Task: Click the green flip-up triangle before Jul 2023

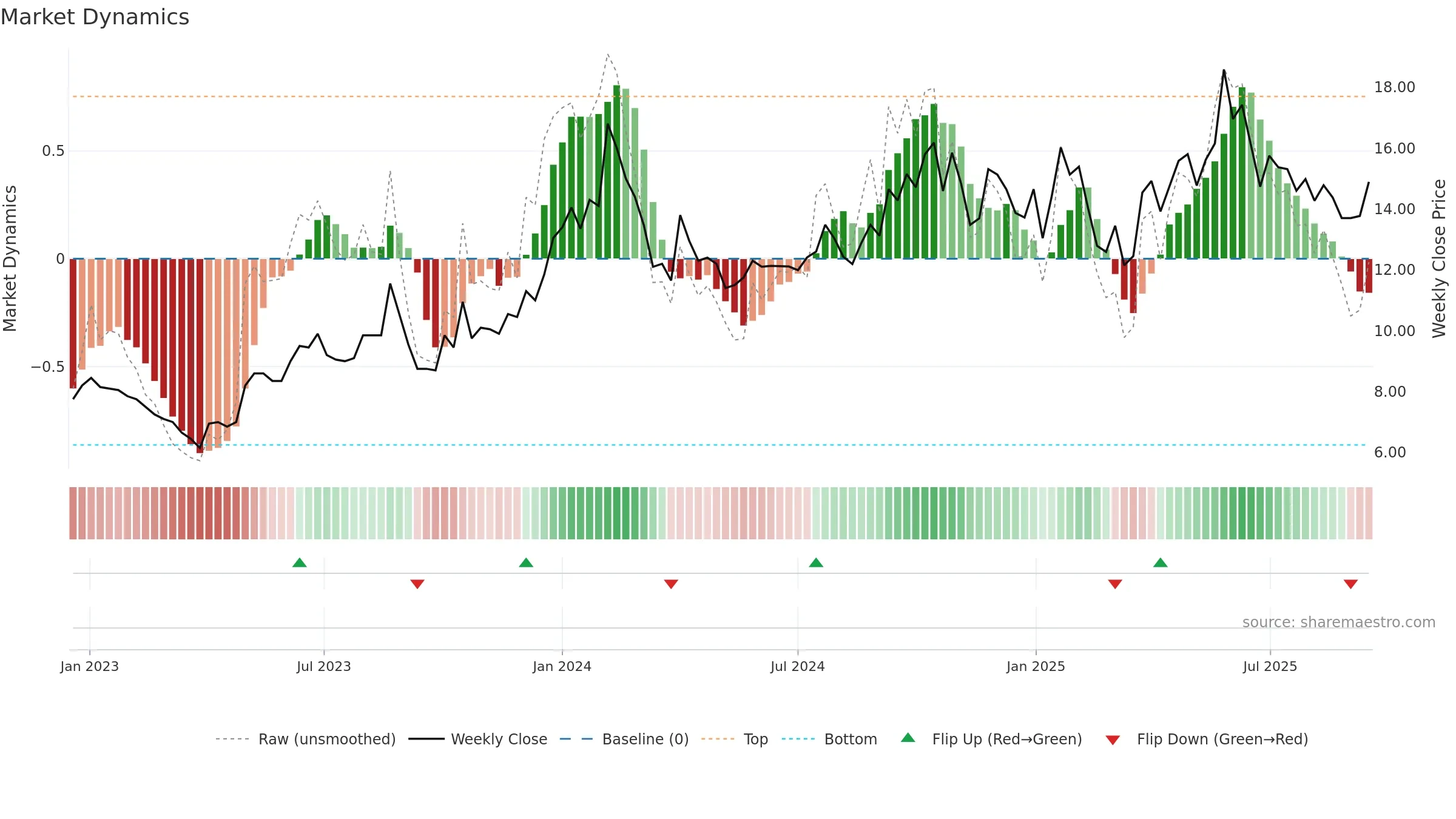Action: tap(300, 562)
